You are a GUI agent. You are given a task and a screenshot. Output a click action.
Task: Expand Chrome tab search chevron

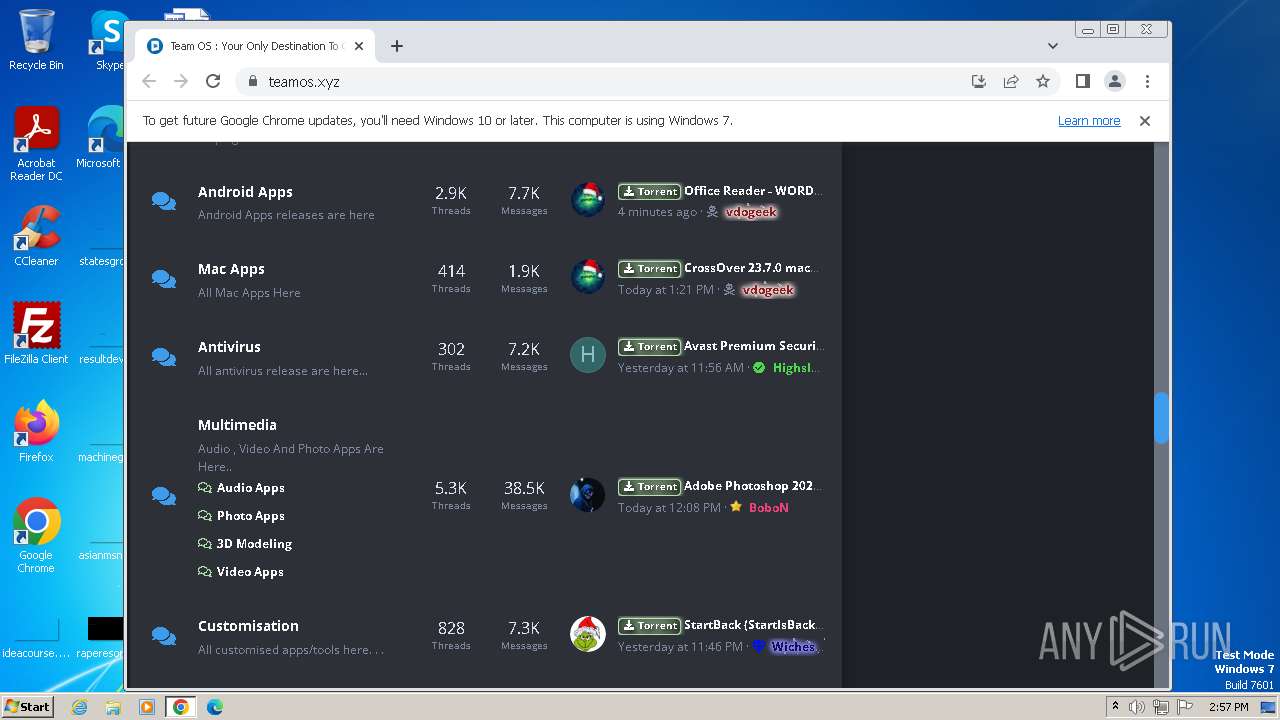[1052, 46]
